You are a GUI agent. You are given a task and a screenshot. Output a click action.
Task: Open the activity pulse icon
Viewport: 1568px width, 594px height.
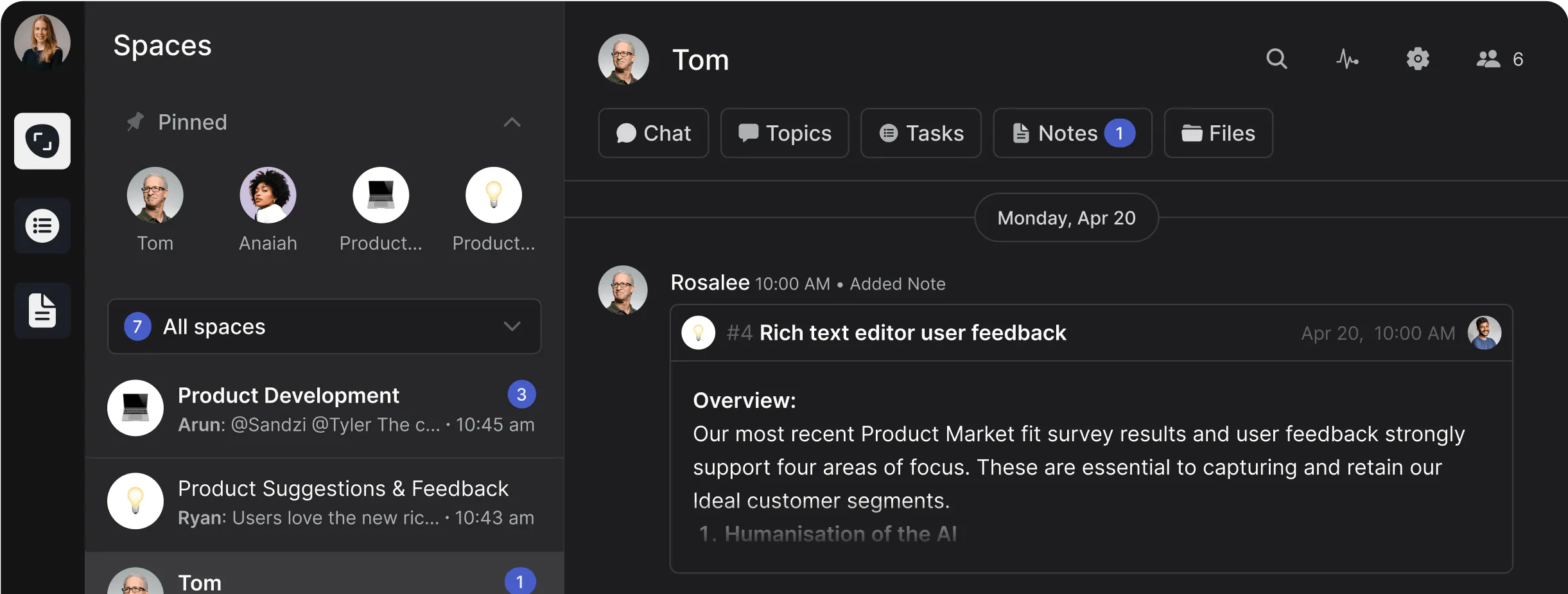[1347, 59]
